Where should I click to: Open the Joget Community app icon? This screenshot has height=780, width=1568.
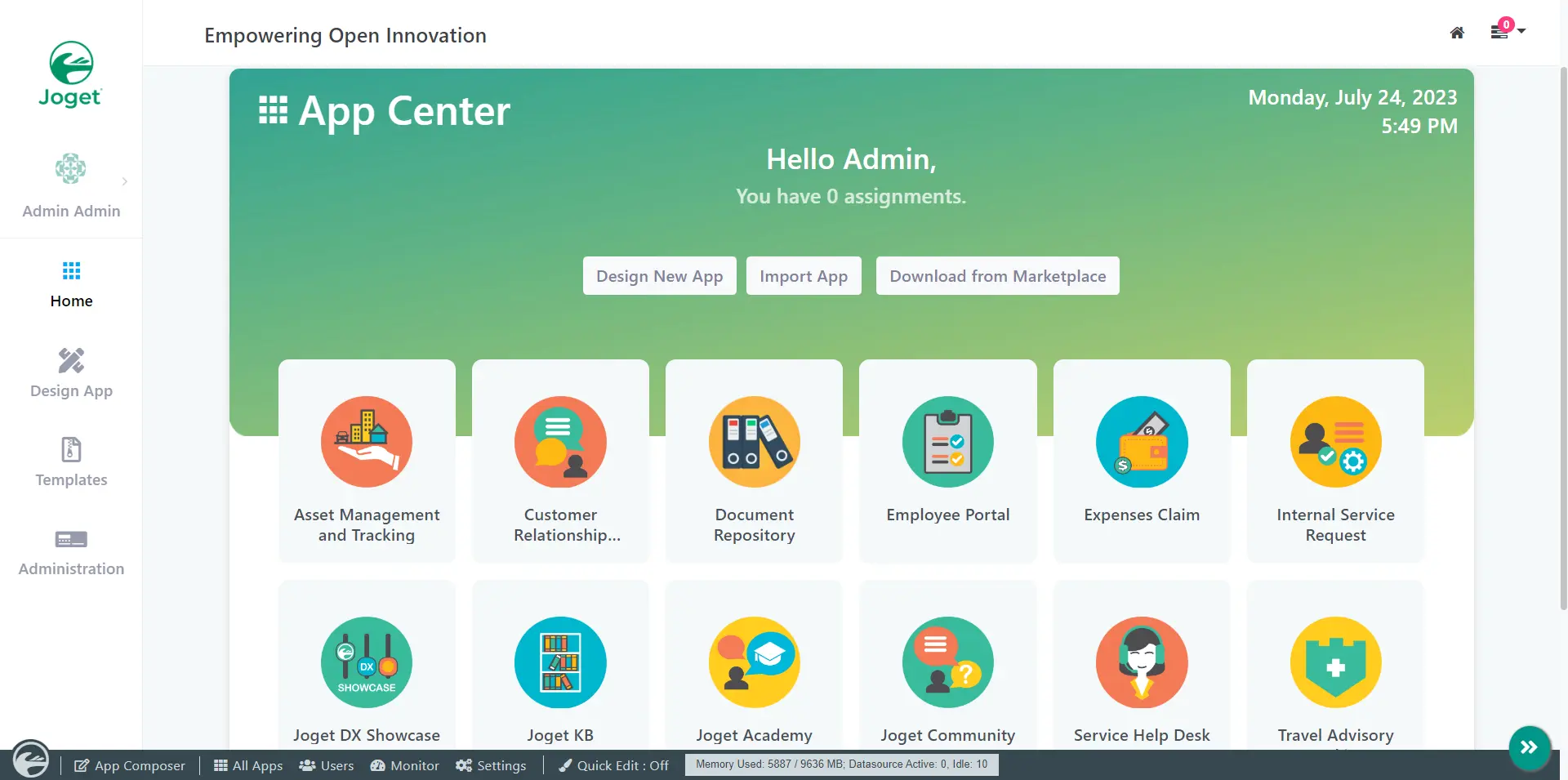(948, 662)
